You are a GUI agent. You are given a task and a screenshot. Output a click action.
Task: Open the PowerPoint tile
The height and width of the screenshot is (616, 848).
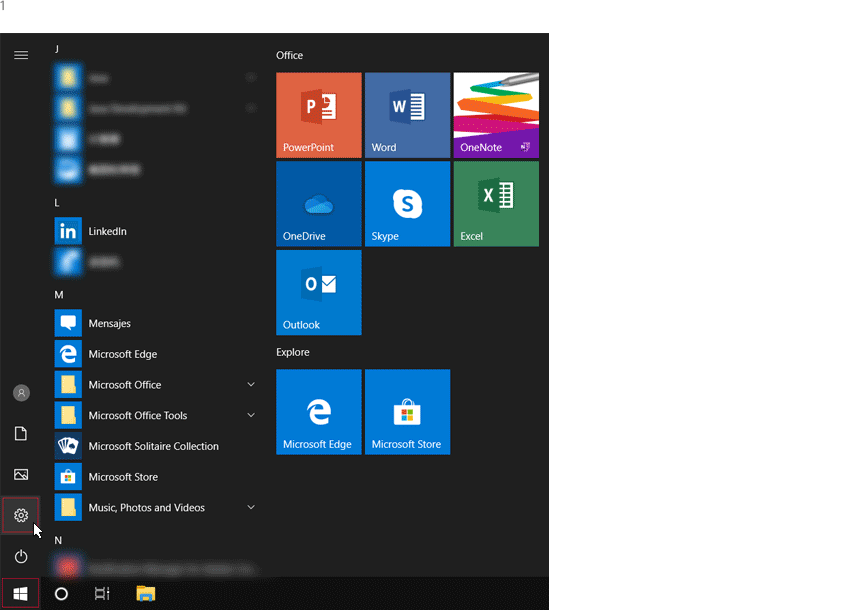tap(318, 115)
